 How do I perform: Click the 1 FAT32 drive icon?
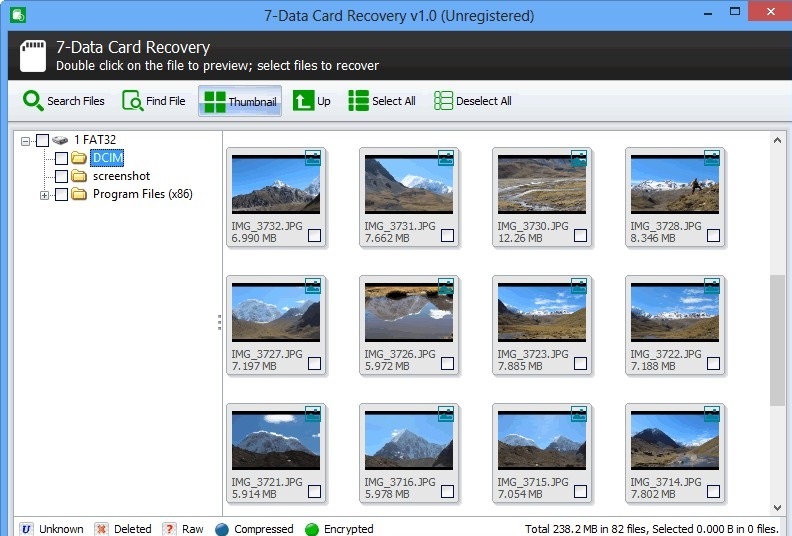[x=60, y=139]
